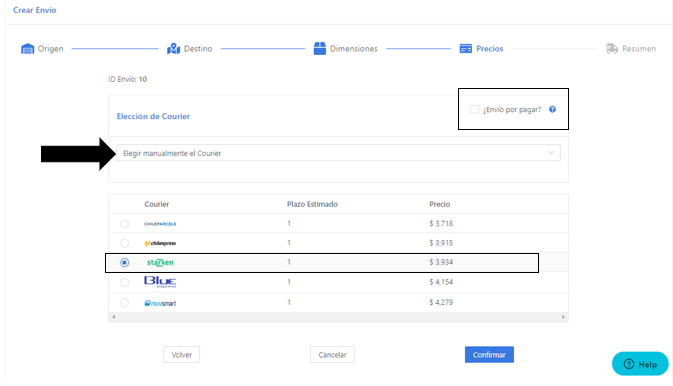Click the Elección de Courier heading

click(x=153, y=116)
